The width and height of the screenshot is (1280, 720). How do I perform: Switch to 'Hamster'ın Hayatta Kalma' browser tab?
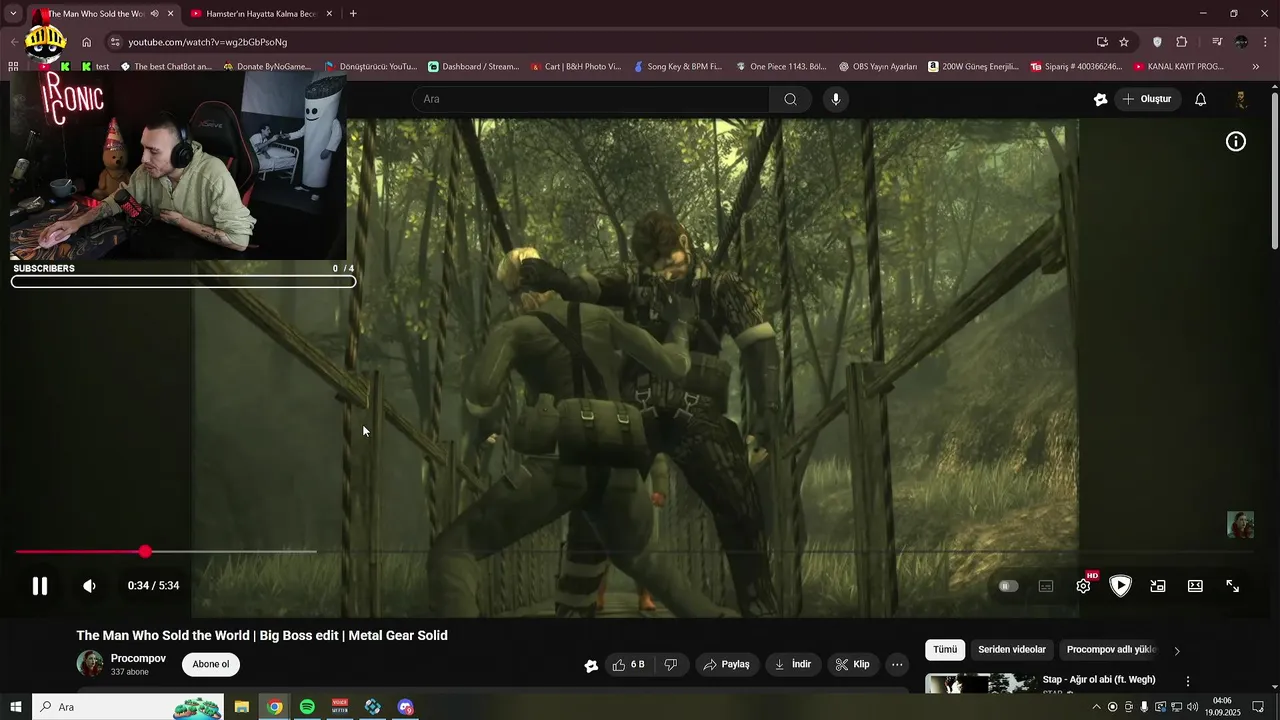click(260, 14)
